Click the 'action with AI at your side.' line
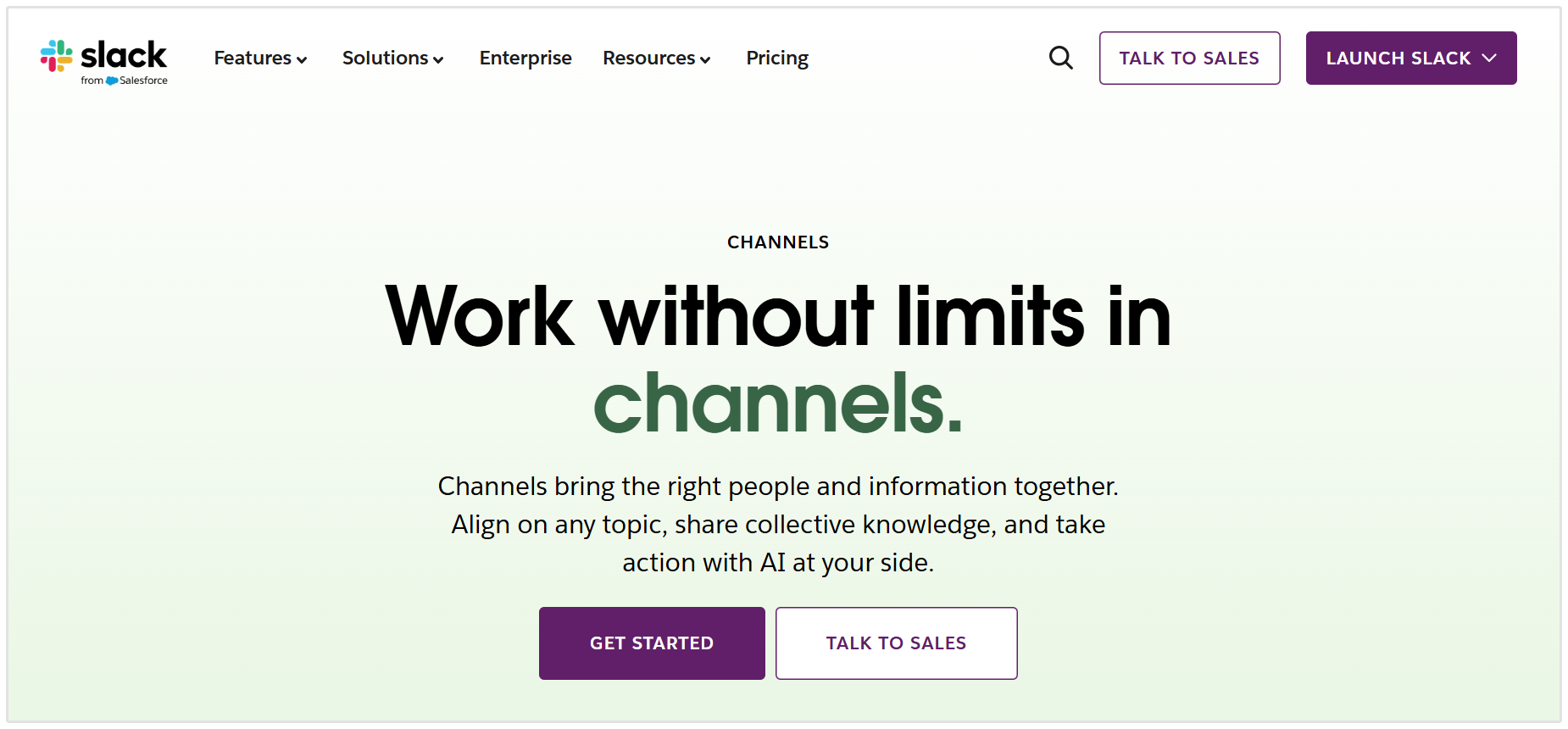The image size is (1568, 729). point(778,562)
